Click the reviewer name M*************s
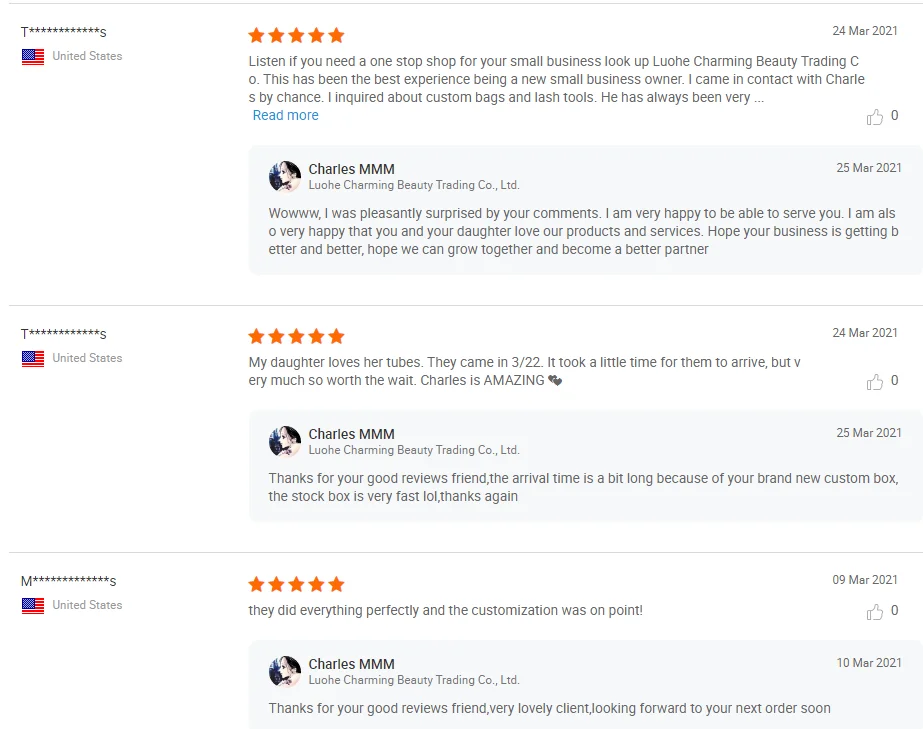Screen dimensions: 923x729 (x=69, y=581)
